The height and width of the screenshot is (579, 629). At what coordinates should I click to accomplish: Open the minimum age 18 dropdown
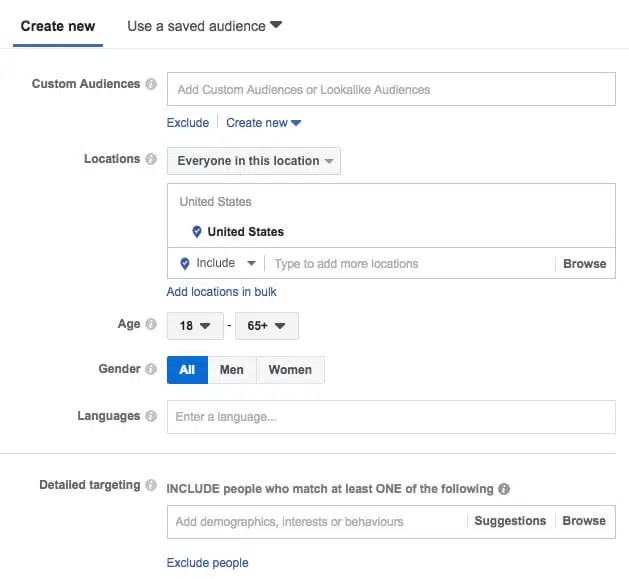[x=192, y=326]
